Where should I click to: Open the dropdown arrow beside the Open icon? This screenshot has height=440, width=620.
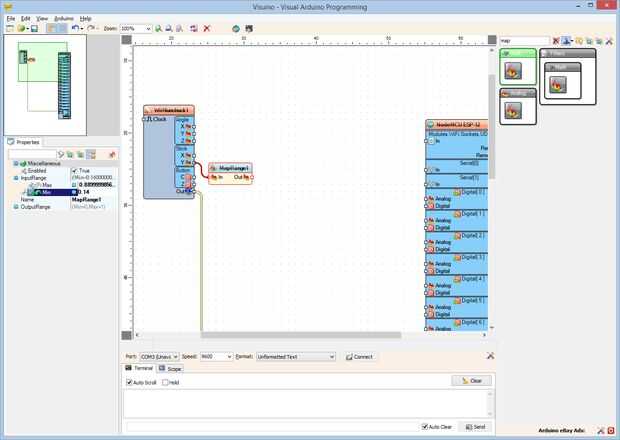click(27, 29)
